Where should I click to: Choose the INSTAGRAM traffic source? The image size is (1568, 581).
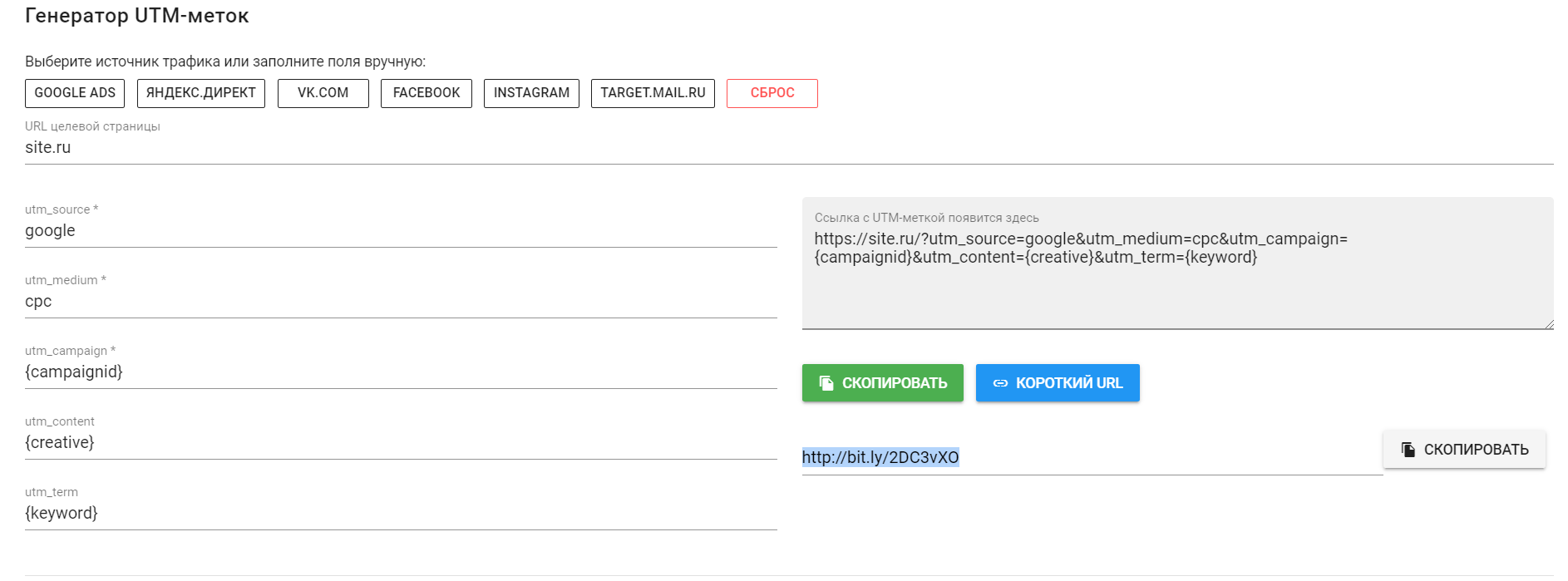pyautogui.click(x=531, y=93)
